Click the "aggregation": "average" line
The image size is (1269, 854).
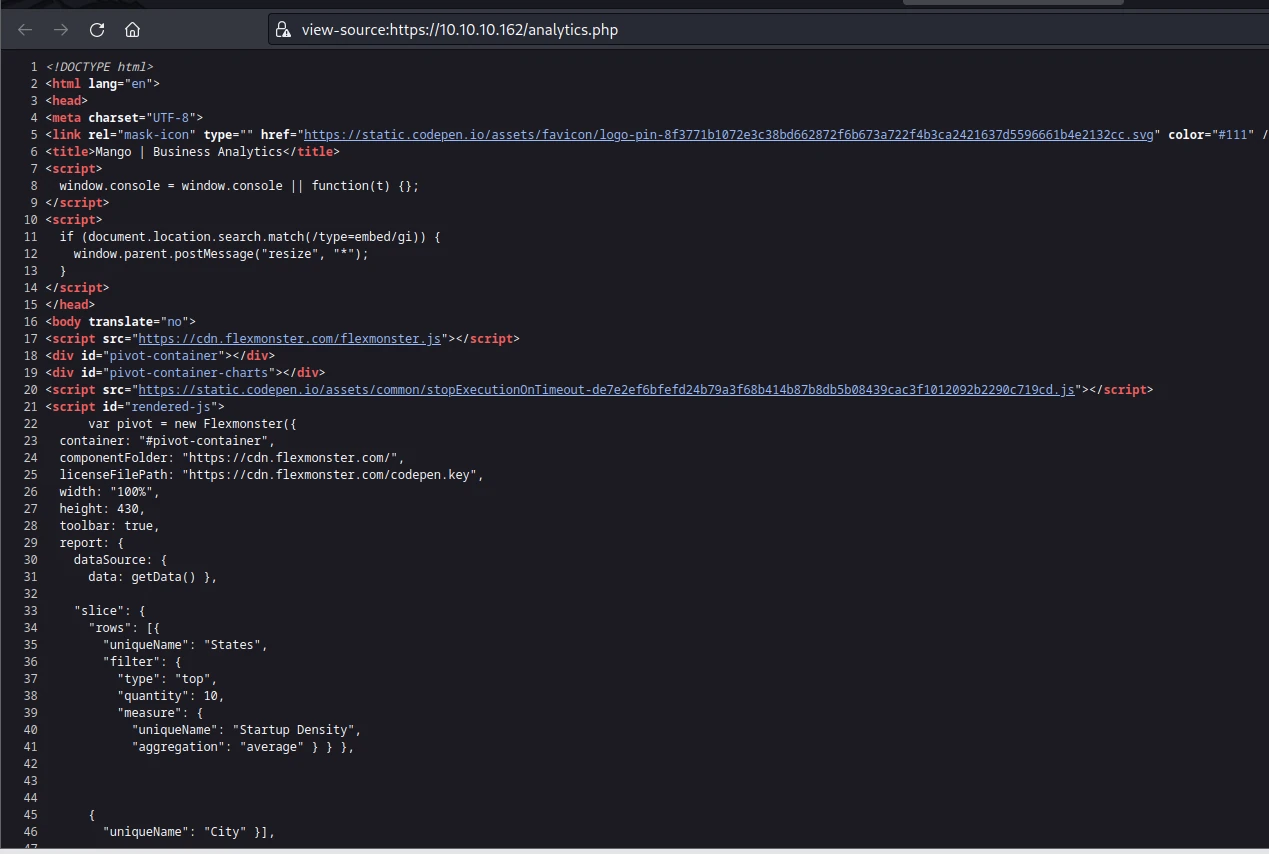(243, 746)
